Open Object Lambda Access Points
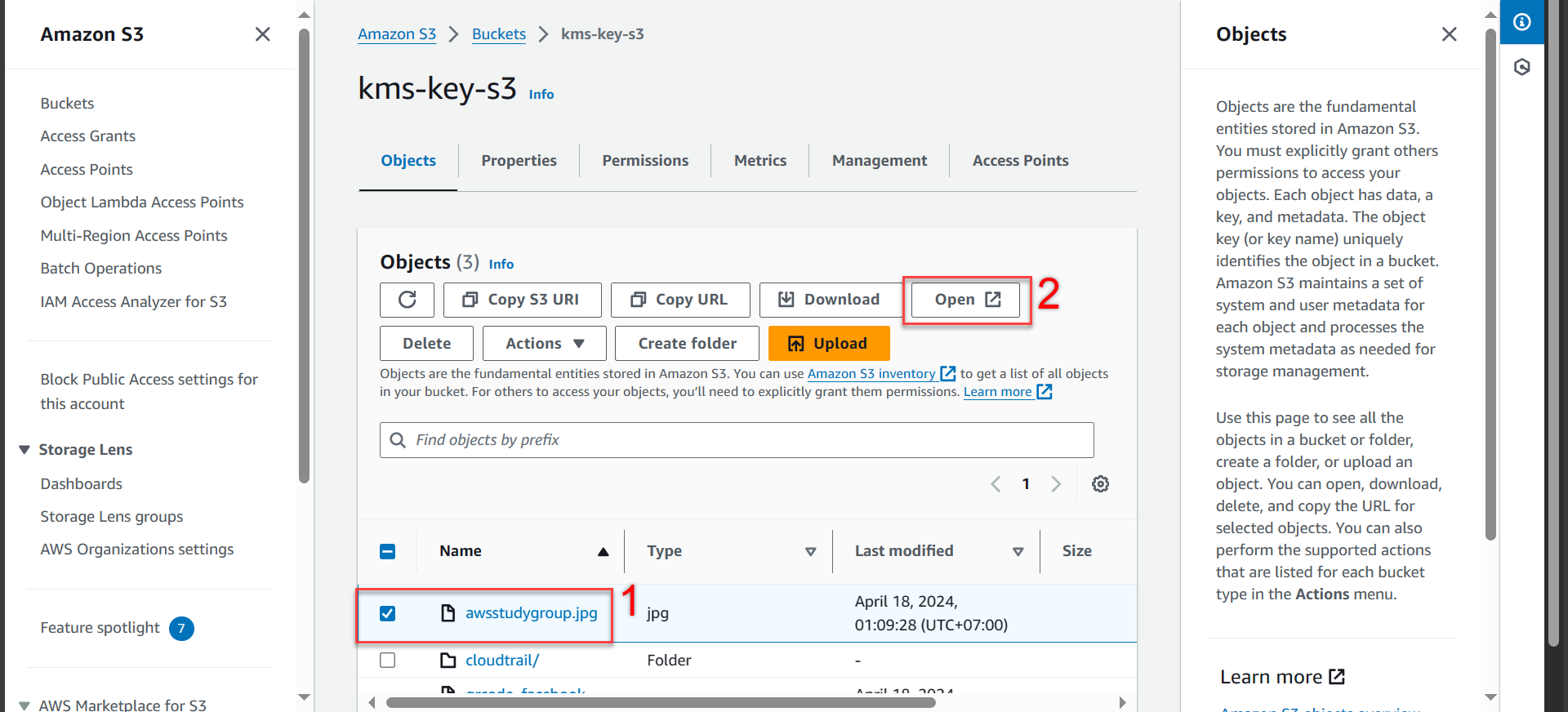Image resolution: width=1568 pixels, height=712 pixels. pos(142,202)
